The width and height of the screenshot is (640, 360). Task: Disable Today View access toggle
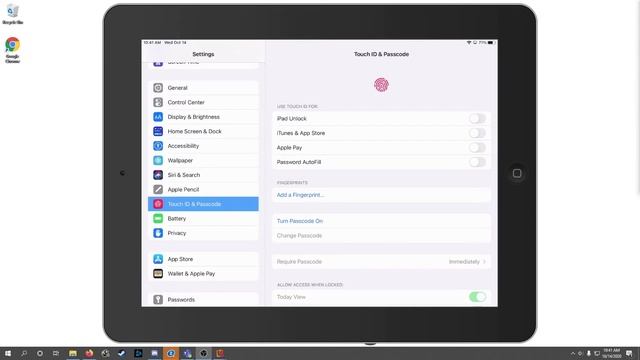pyautogui.click(x=477, y=297)
